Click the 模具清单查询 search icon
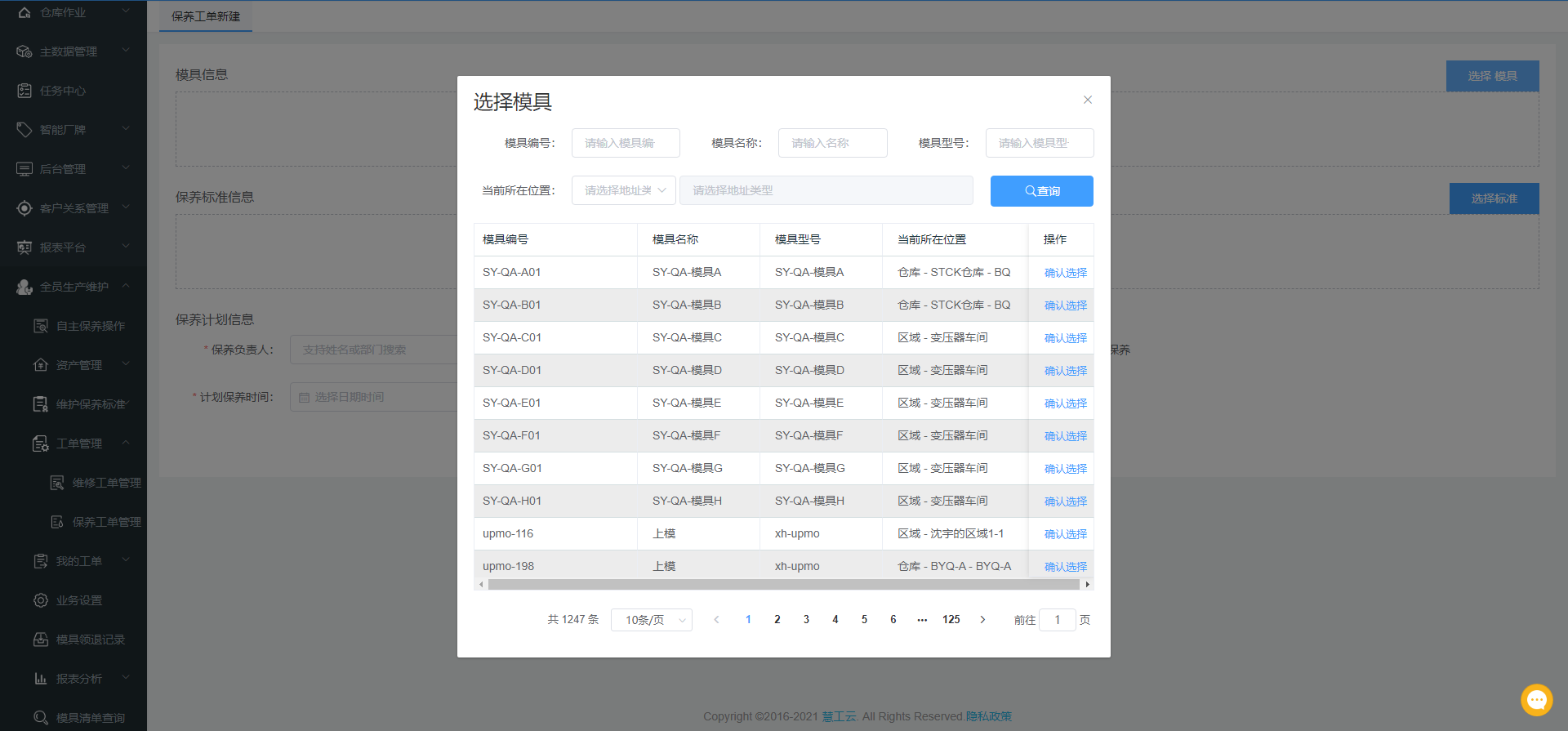This screenshot has width=1568, height=731. tap(41, 718)
